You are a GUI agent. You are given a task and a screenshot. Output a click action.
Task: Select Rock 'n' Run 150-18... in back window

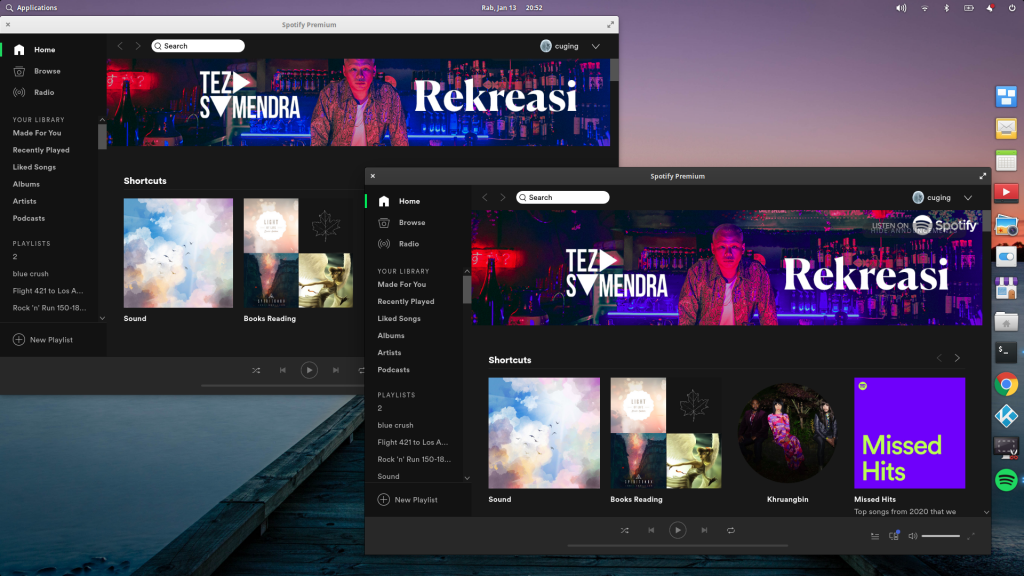49,308
